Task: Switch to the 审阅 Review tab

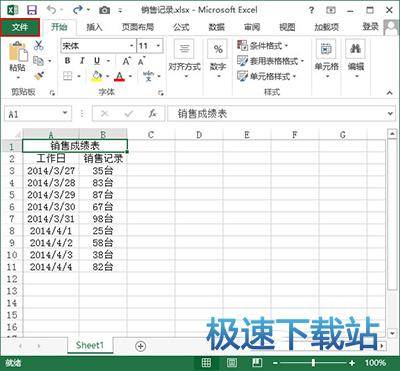Action: 252,27
